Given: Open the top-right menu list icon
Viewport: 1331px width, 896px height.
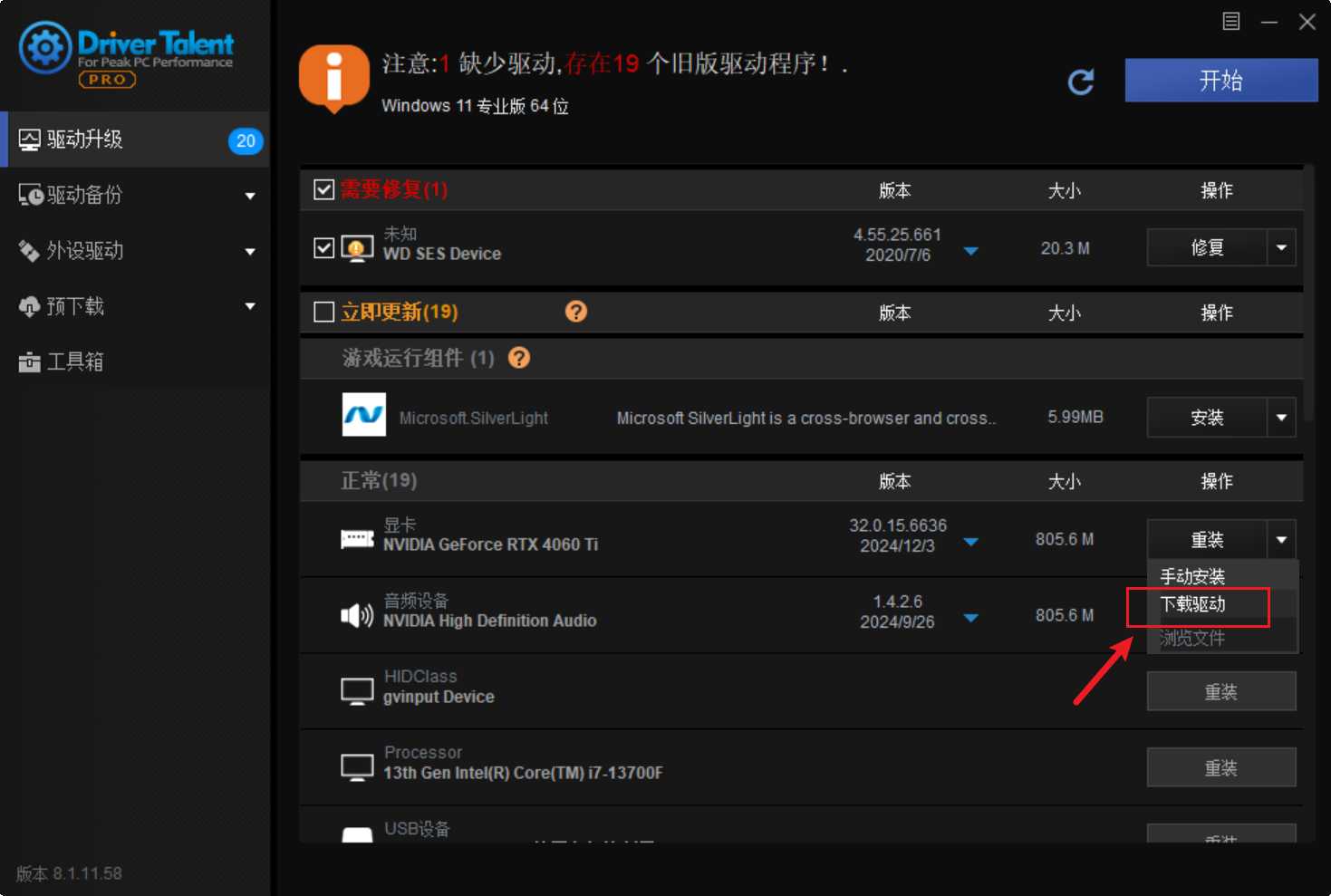Looking at the screenshot, I should pyautogui.click(x=1231, y=21).
